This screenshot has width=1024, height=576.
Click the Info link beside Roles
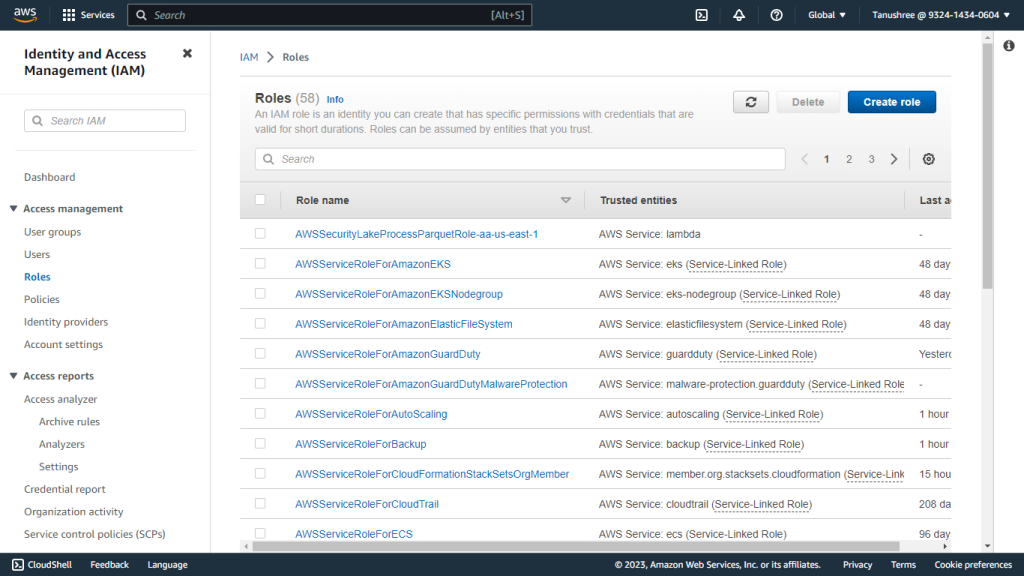coord(335,99)
